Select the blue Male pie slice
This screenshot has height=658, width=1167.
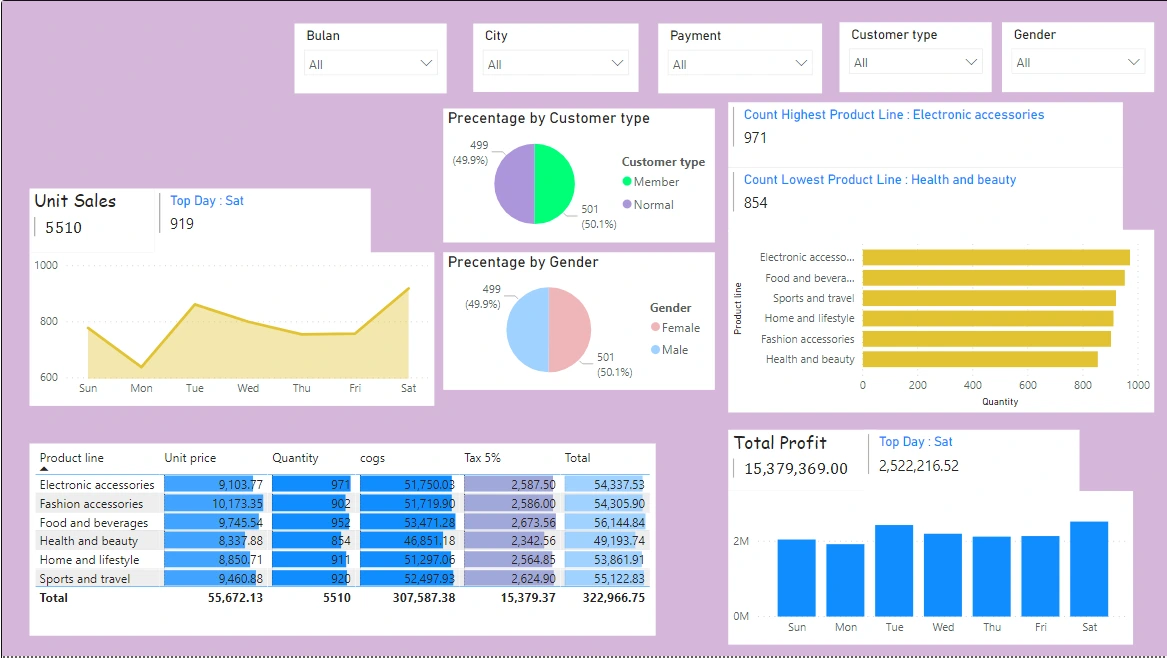point(527,330)
